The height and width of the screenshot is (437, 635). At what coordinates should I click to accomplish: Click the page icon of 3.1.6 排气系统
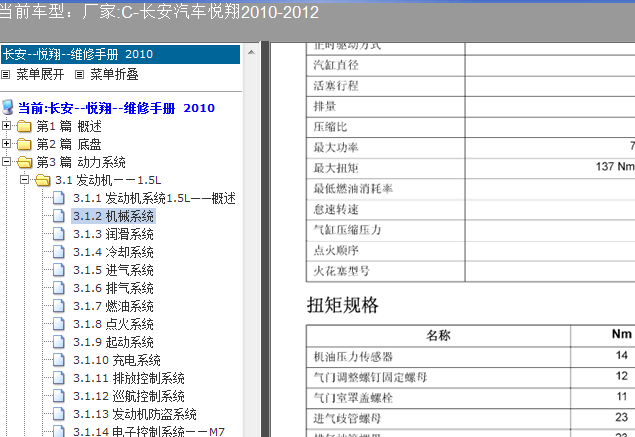coord(59,288)
